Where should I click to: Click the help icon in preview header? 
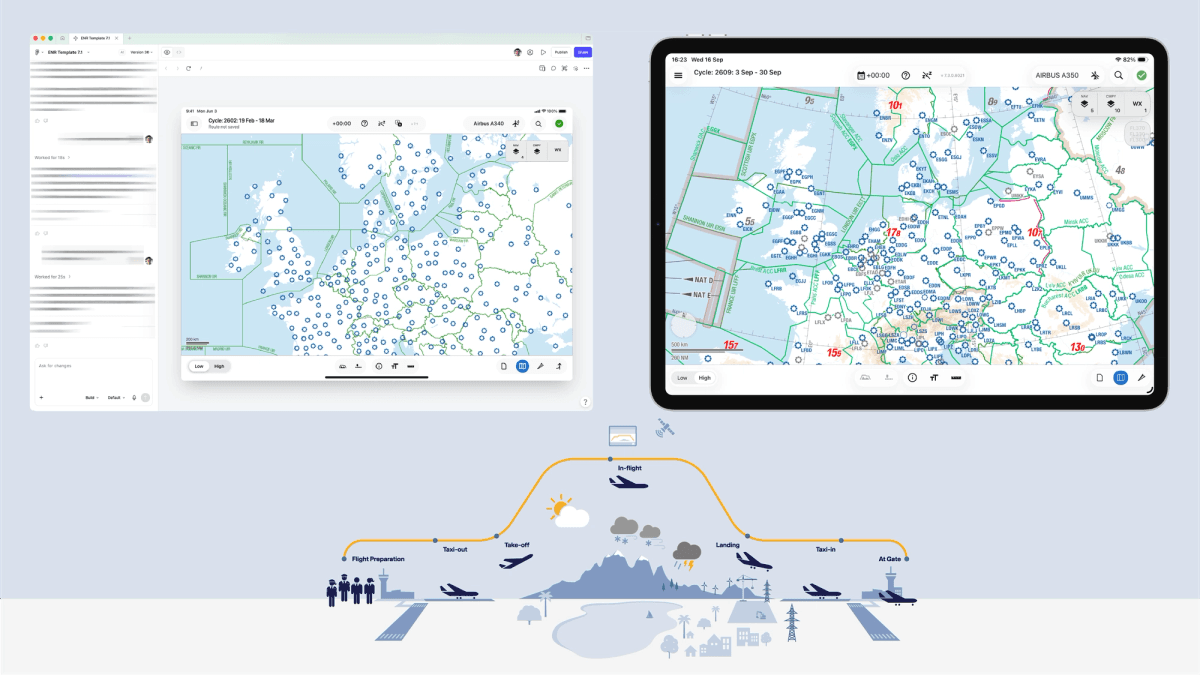point(364,124)
